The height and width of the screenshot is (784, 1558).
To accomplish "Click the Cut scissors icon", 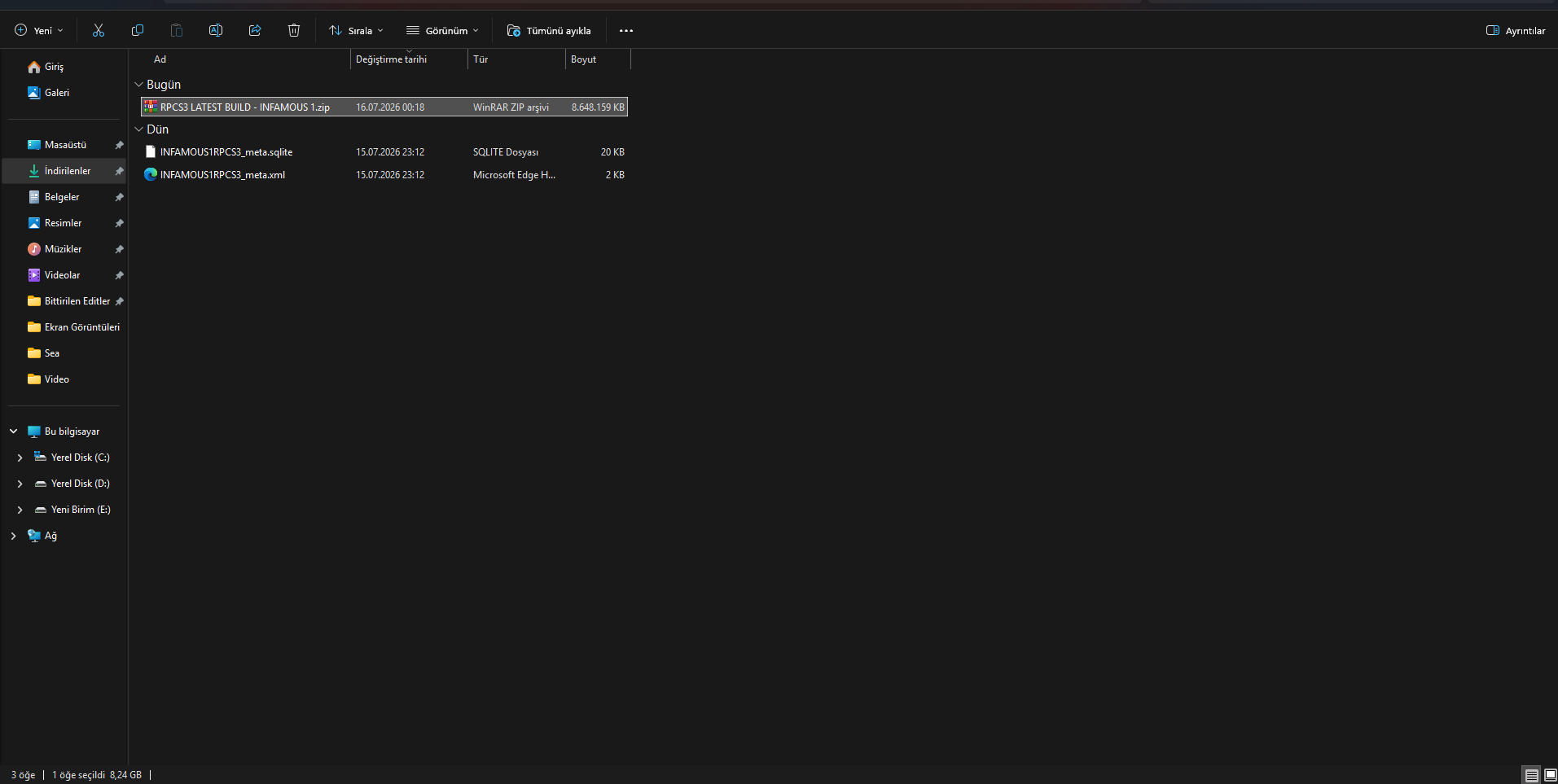I will point(99,30).
